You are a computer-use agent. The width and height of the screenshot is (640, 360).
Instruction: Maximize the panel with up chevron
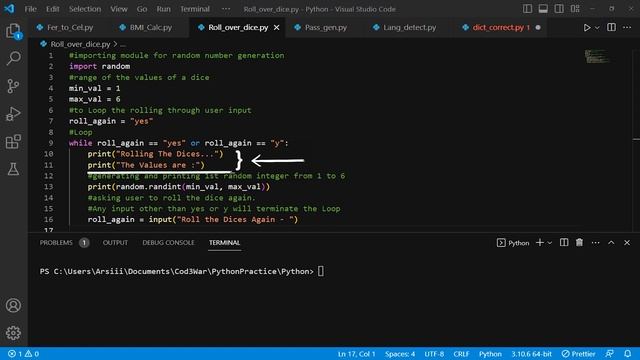pyautogui.click(x=611, y=242)
